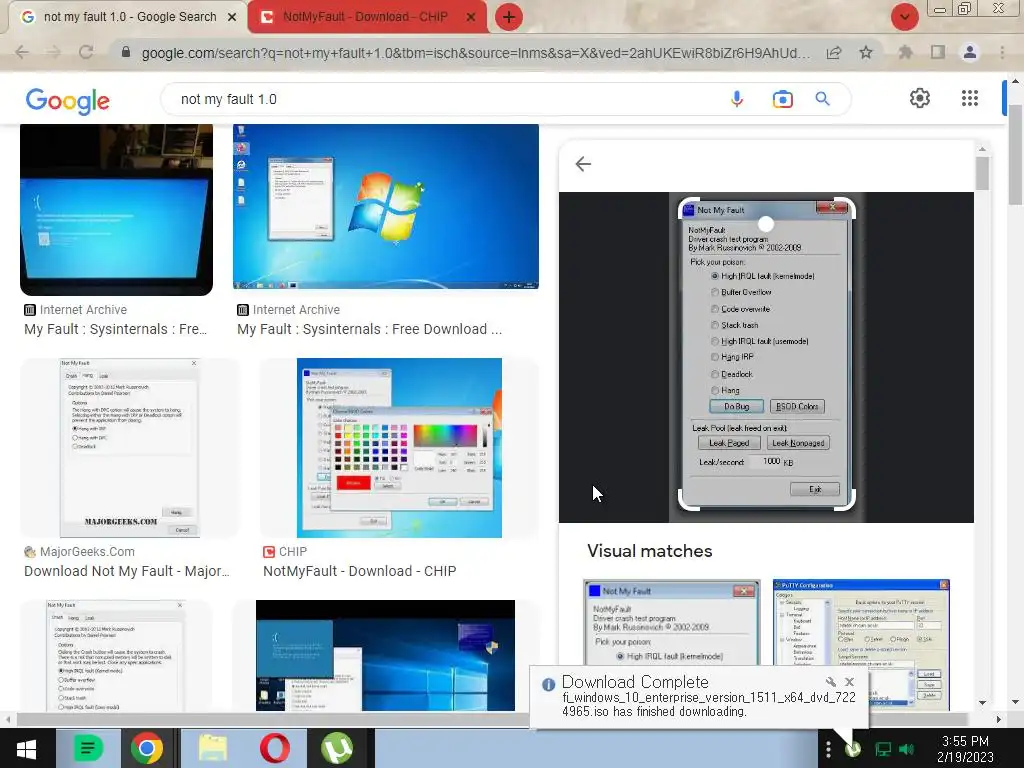Click the address bar URL

tap(475, 53)
